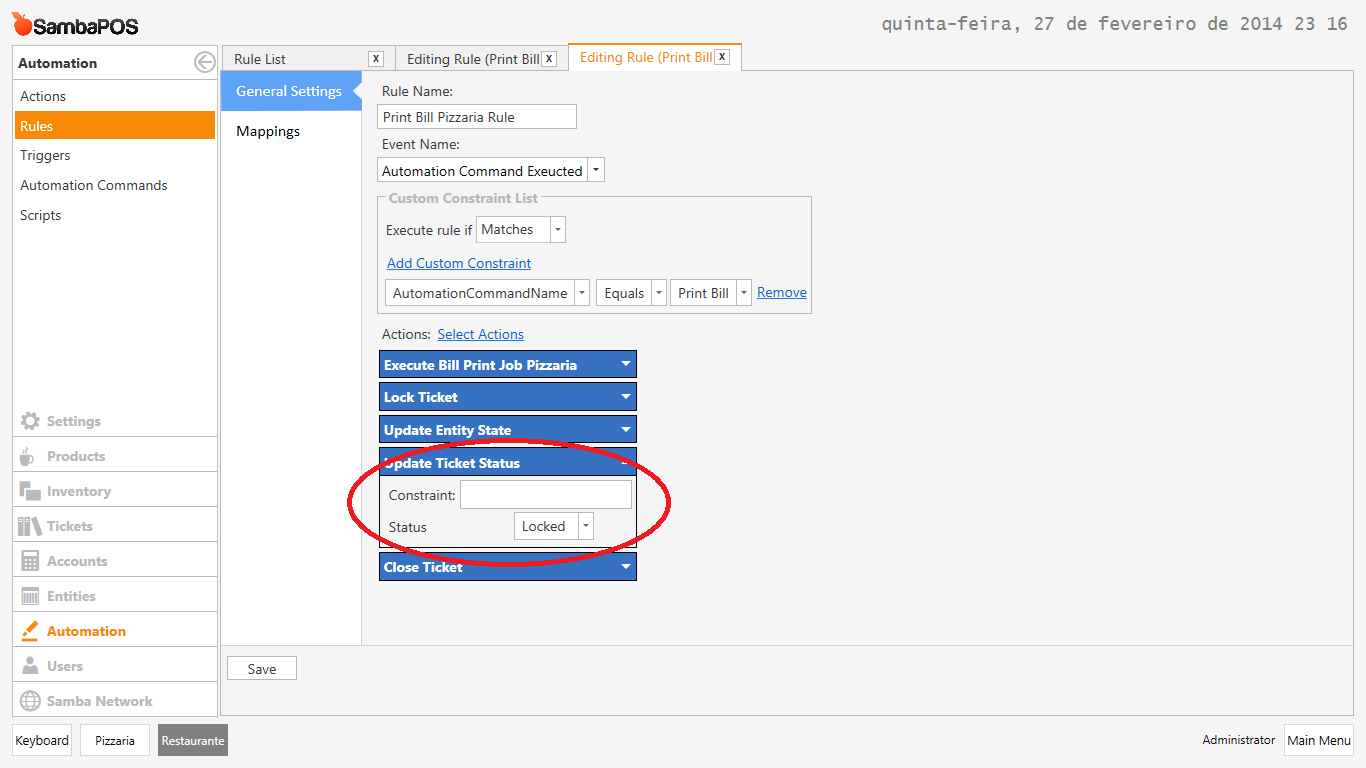
Task: Remove the AutomationCommandName constraint
Action: pyautogui.click(x=781, y=292)
